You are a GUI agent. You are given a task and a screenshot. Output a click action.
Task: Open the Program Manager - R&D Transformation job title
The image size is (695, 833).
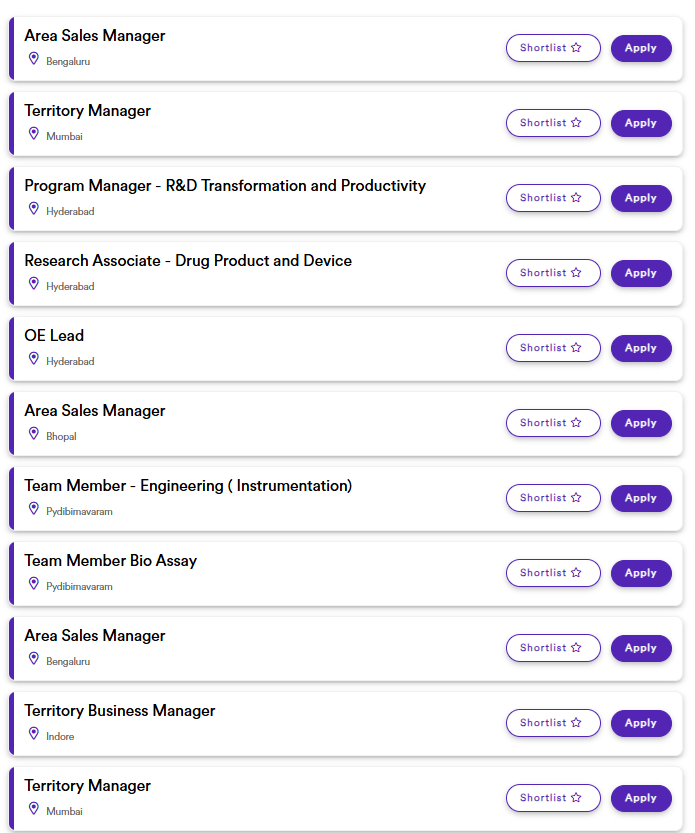[x=225, y=186]
